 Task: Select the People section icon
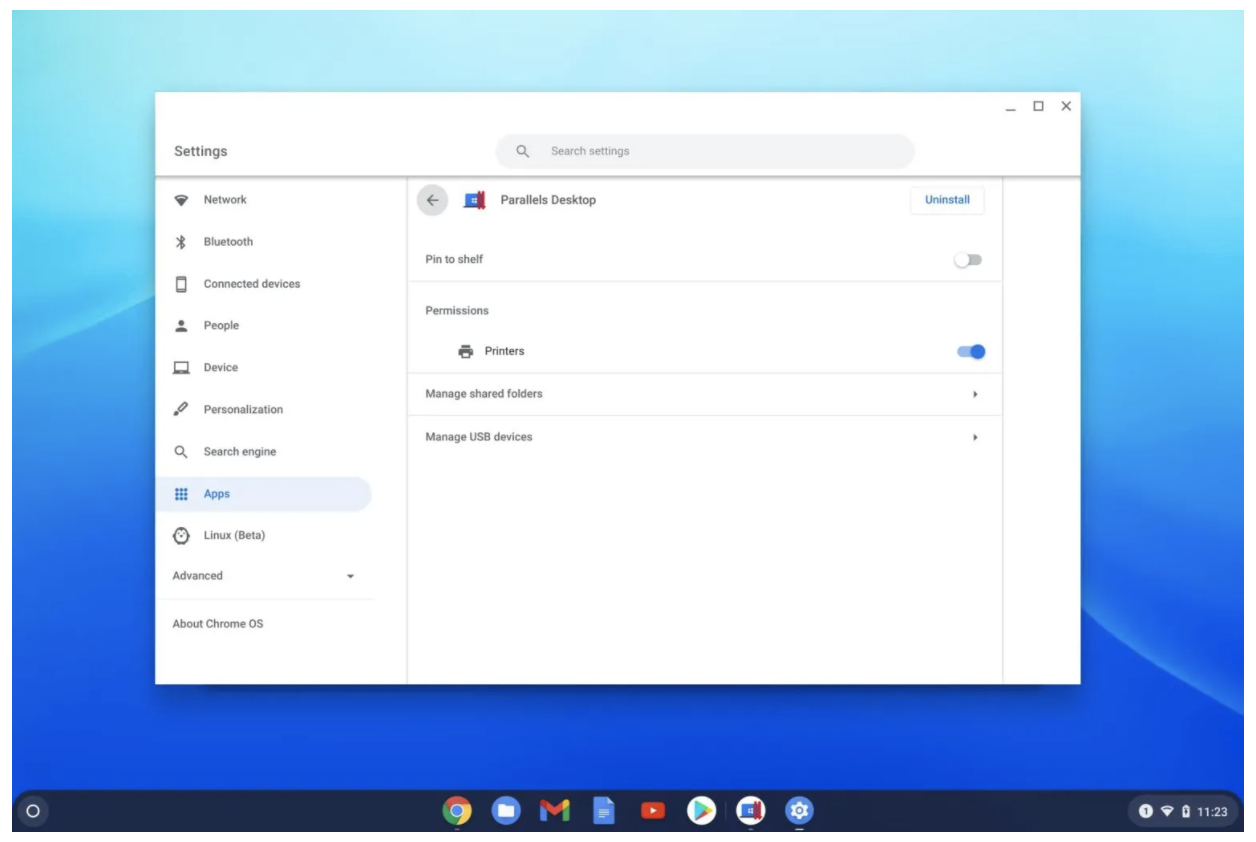click(x=182, y=325)
